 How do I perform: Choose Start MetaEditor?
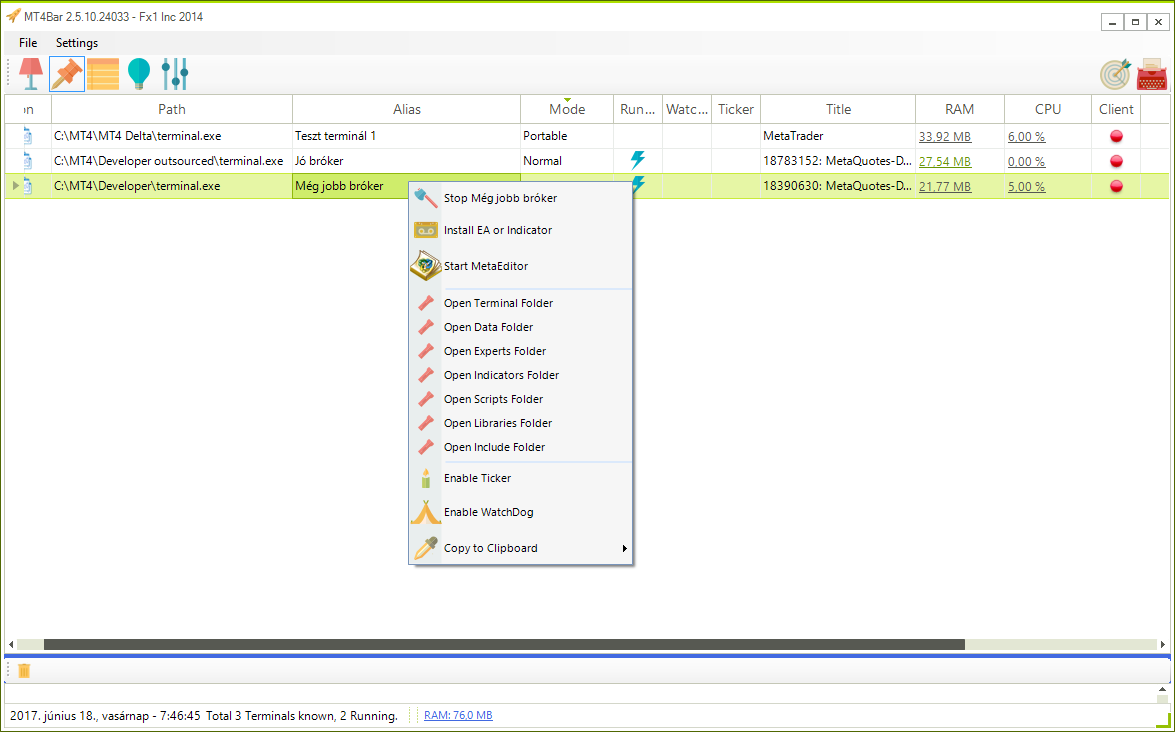click(x=521, y=266)
